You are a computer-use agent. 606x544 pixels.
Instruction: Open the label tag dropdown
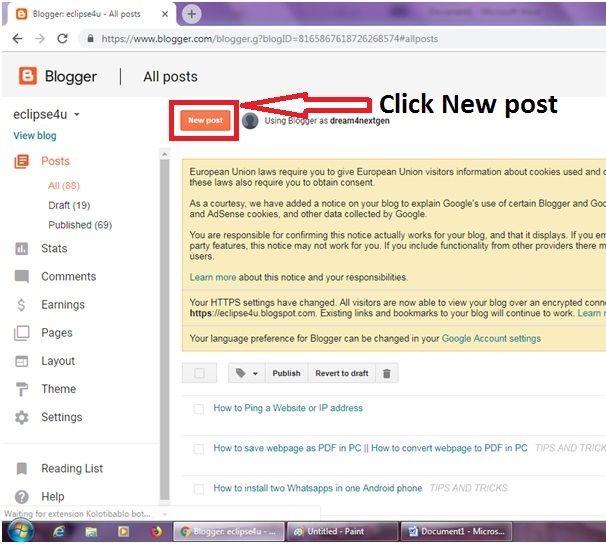point(247,373)
